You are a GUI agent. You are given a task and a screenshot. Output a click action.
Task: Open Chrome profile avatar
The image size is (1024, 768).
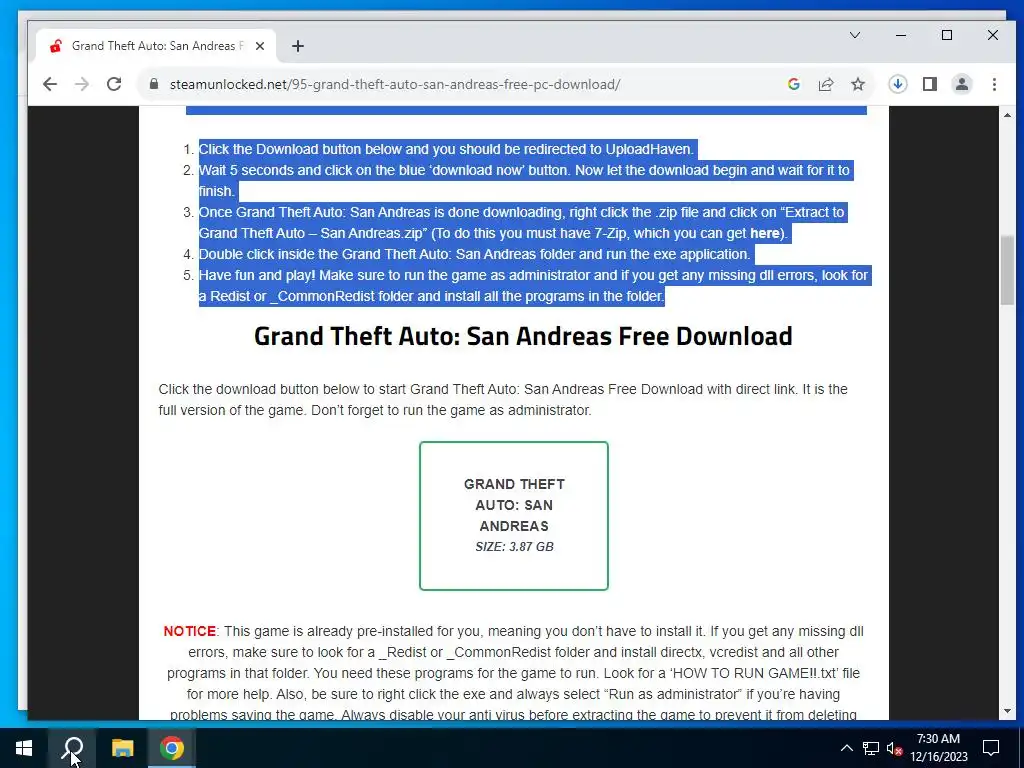961,84
